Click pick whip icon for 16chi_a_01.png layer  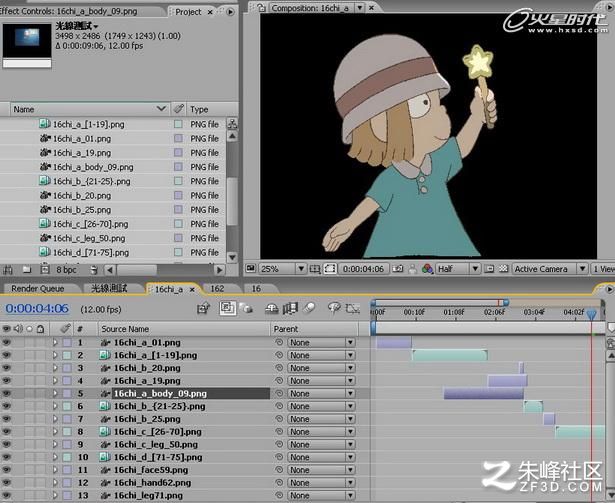click(279, 343)
